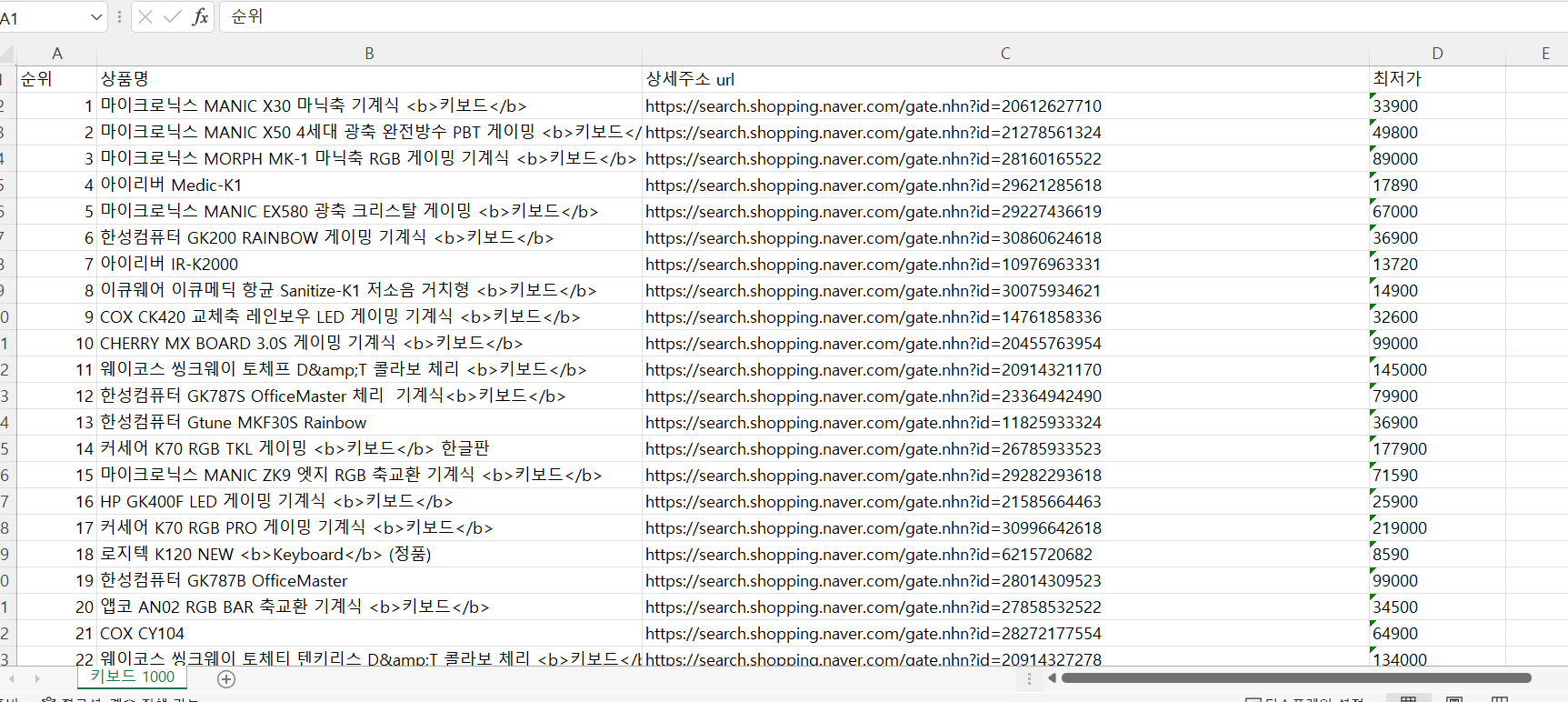
Task: Select the price cell 17890
Action: 1437,185
